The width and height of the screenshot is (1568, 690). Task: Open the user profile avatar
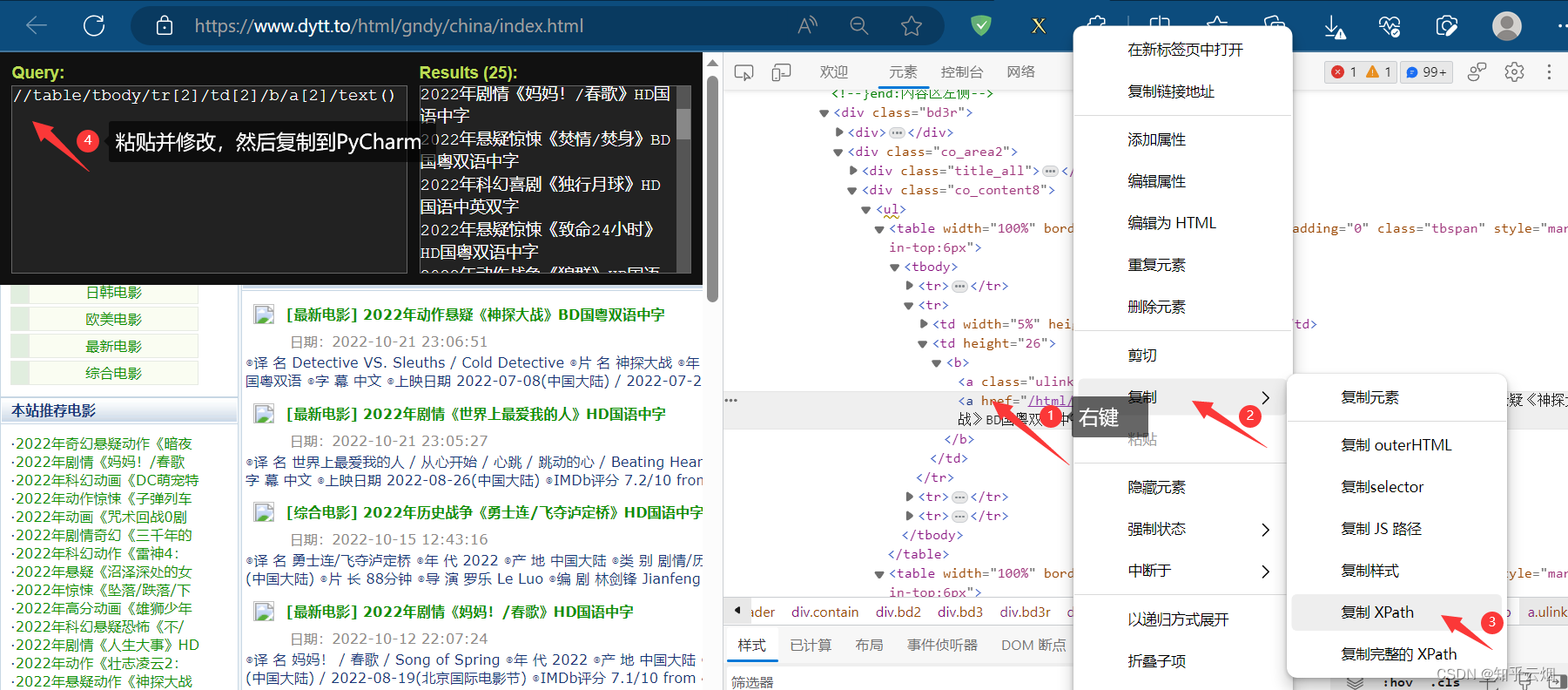(x=1507, y=25)
